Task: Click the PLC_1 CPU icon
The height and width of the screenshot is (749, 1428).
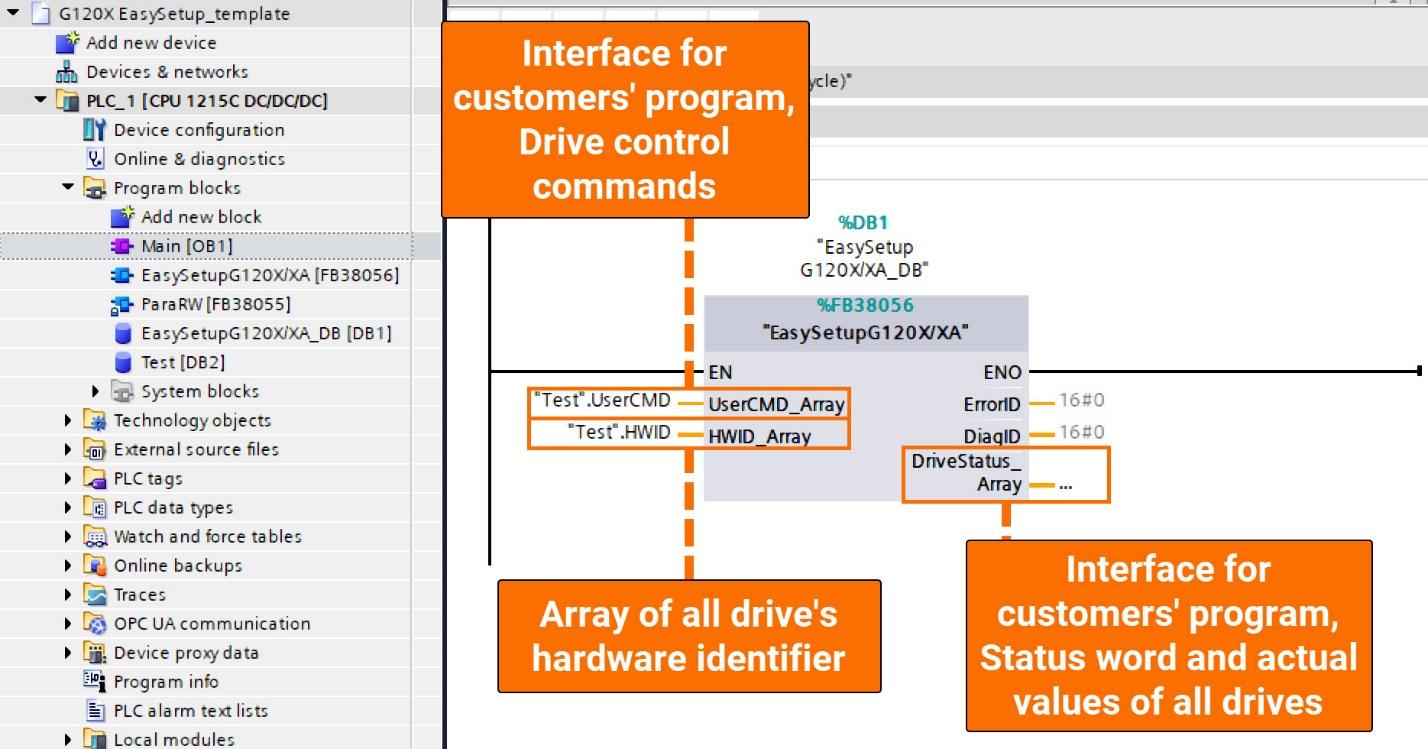Action: pos(67,101)
